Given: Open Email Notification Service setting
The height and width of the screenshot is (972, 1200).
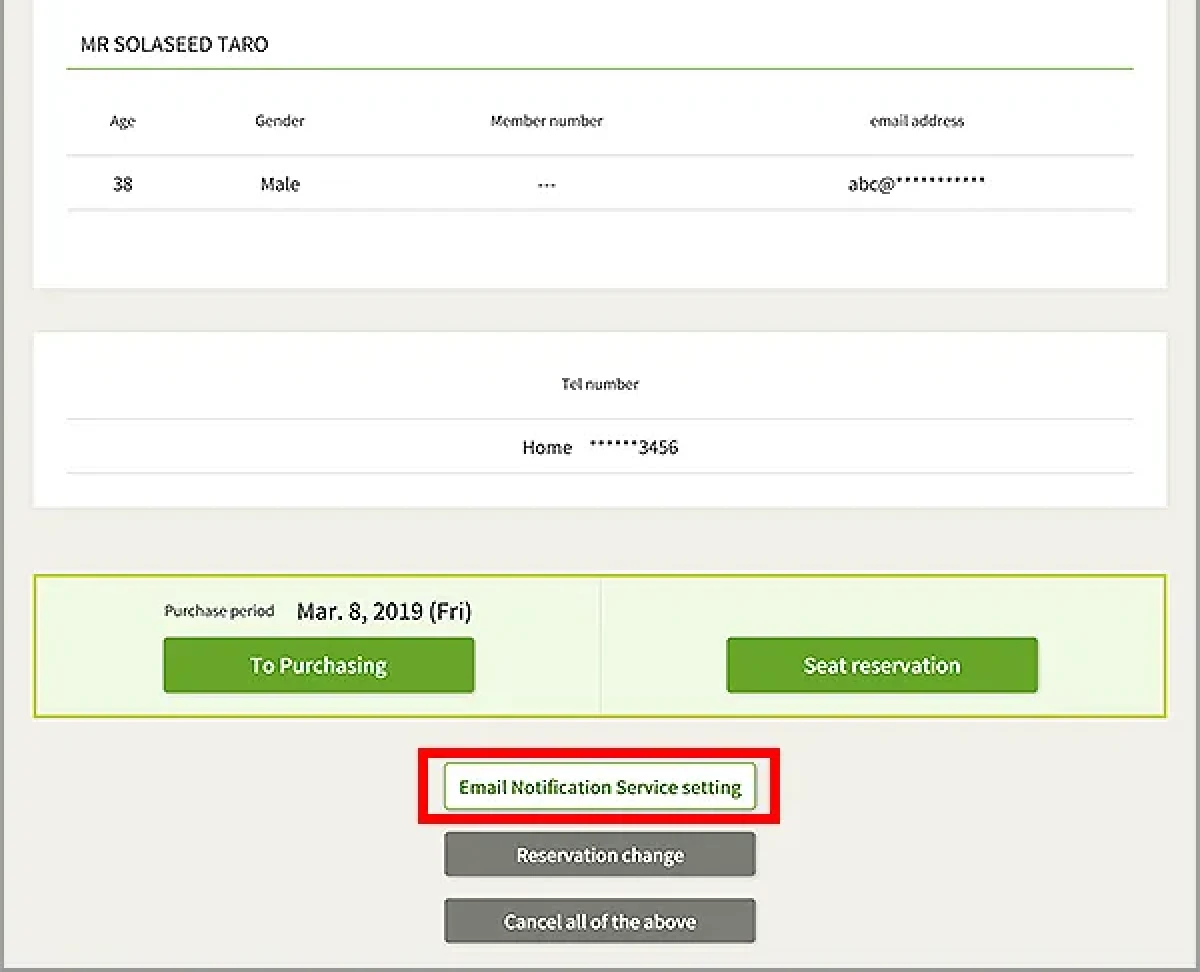Looking at the screenshot, I should 599,788.
